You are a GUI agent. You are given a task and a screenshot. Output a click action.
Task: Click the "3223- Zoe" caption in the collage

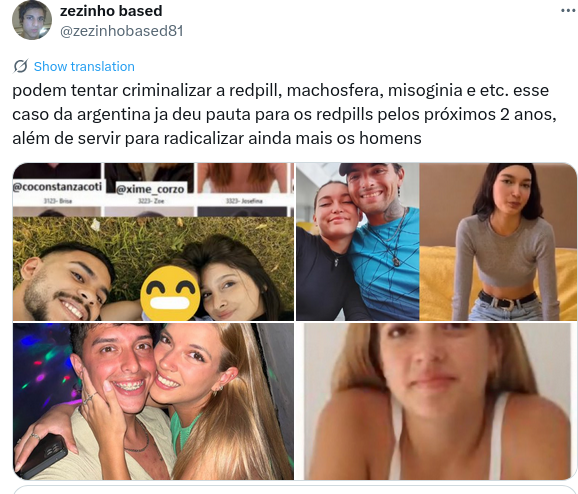coord(151,201)
